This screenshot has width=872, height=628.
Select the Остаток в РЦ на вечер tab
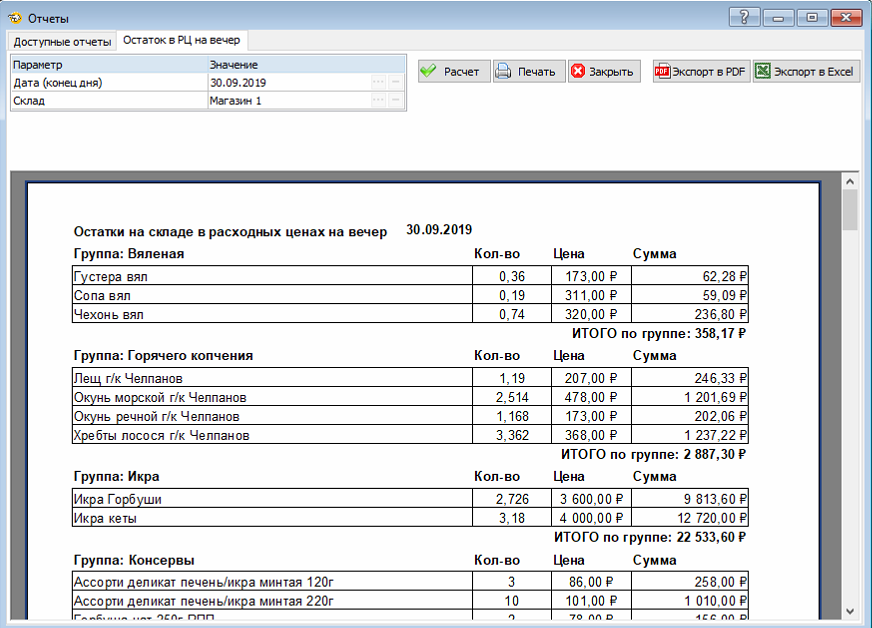tap(183, 41)
